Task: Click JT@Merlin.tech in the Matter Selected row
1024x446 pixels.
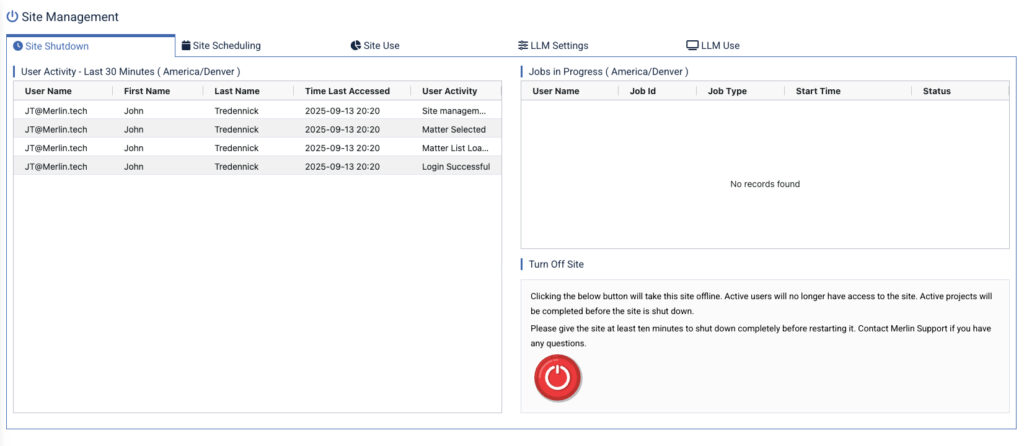Action: point(56,129)
